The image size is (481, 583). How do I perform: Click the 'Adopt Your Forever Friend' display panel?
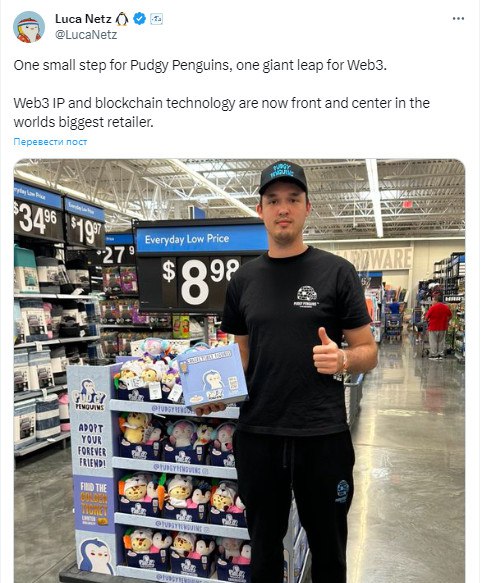click(x=92, y=446)
